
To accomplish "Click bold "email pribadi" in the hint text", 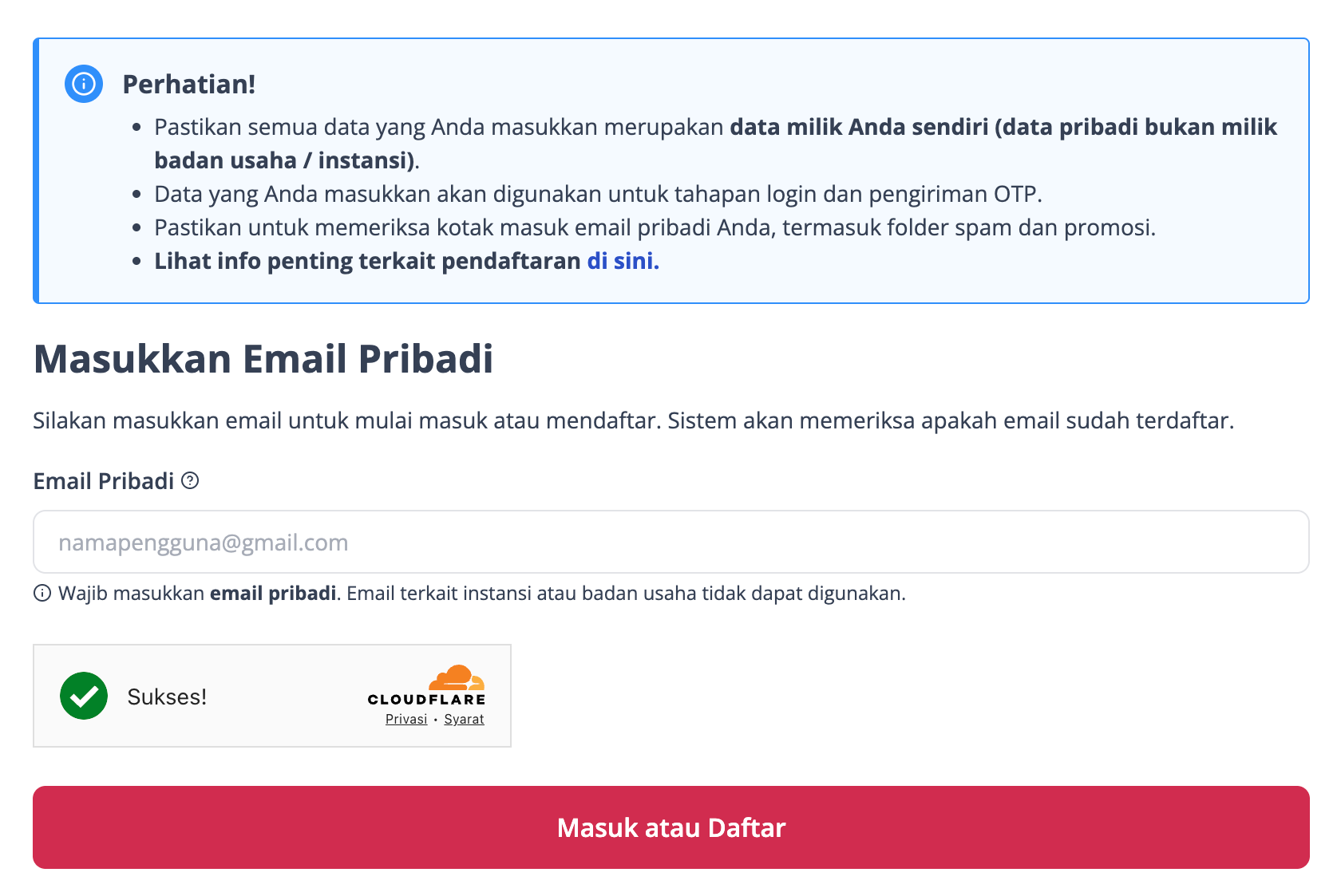I will (273, 593).
